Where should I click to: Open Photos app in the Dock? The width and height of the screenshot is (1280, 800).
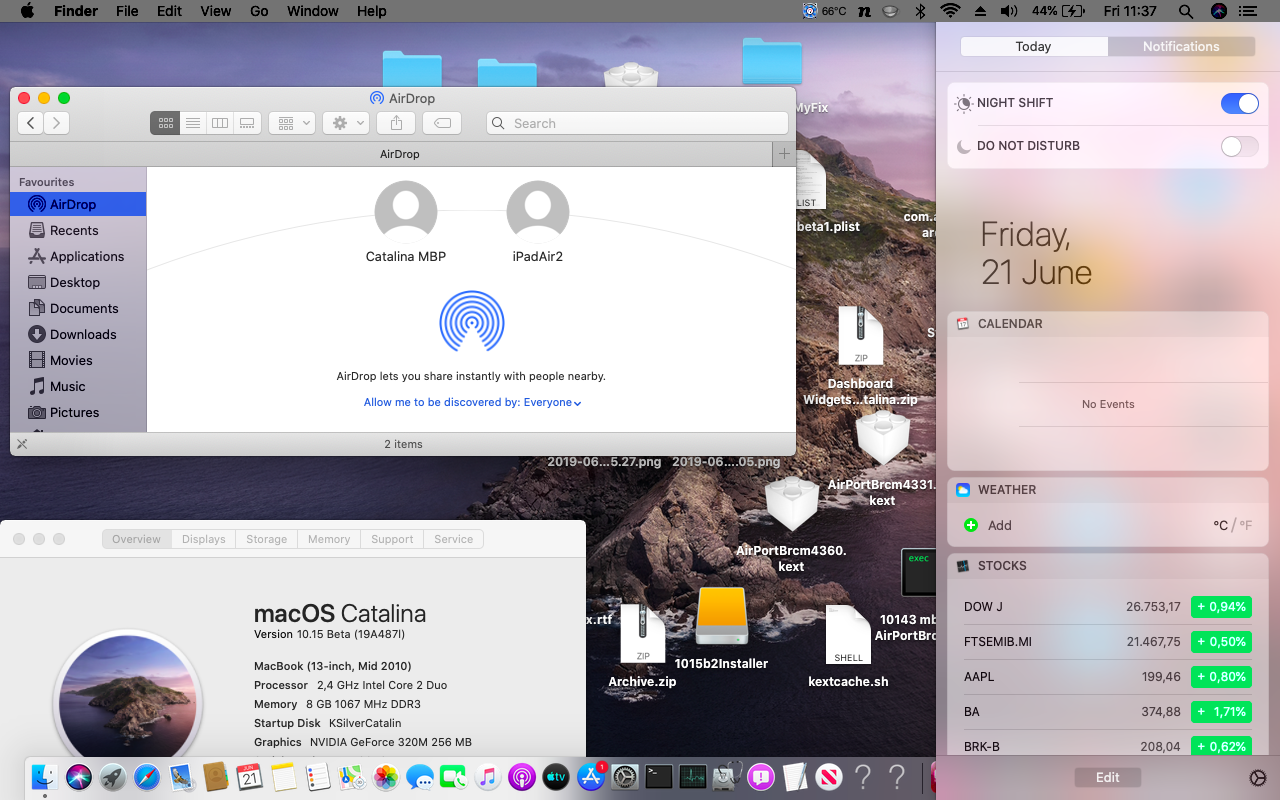tap(386, 777)
